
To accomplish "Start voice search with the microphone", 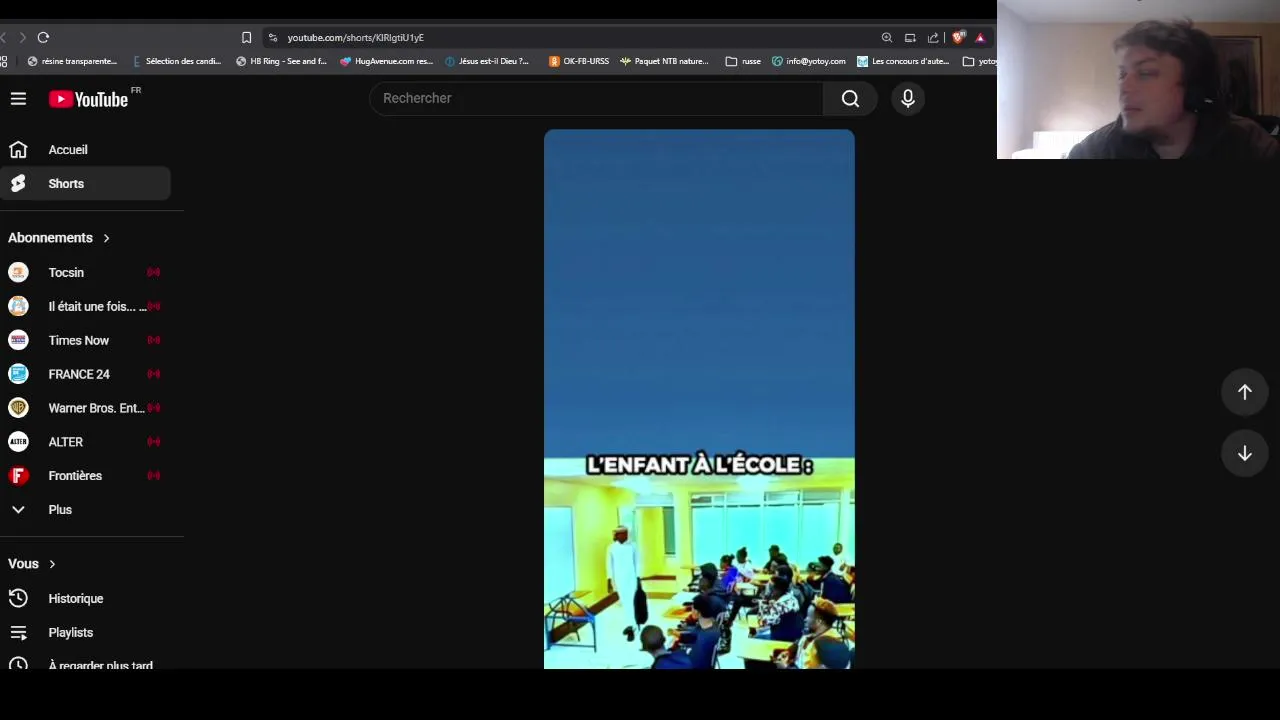I will coord(908,98).
